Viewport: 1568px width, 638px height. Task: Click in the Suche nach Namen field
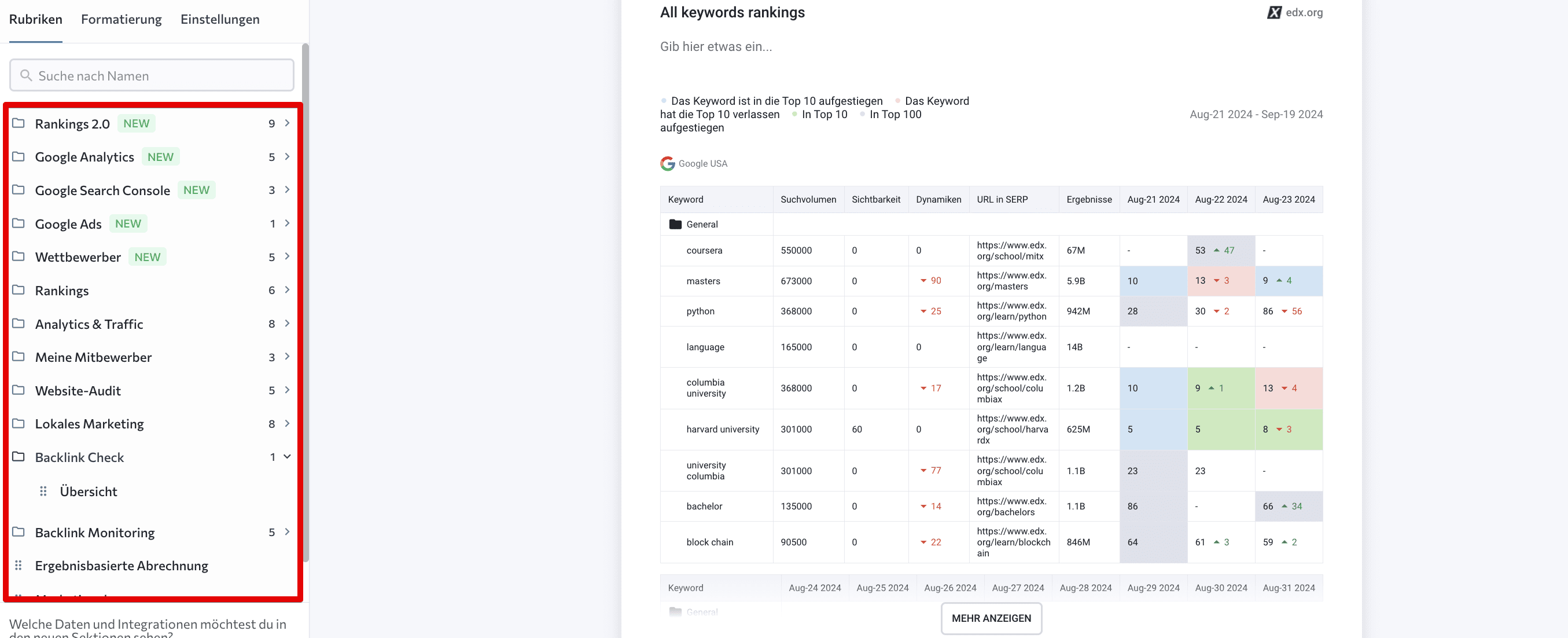[x=152, y=75]
